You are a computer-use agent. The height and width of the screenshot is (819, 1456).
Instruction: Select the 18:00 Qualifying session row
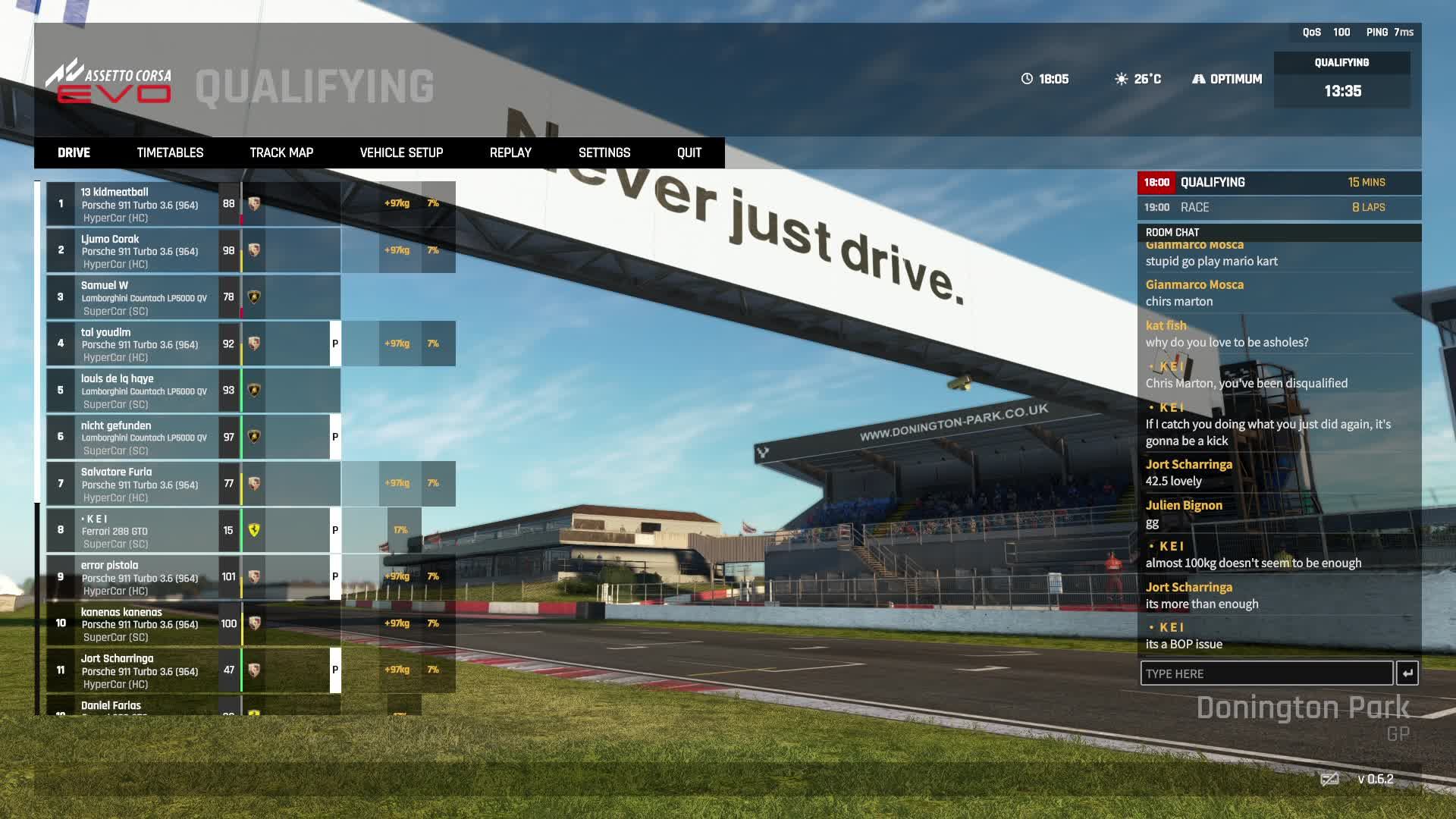click(x=1279, y=183)
